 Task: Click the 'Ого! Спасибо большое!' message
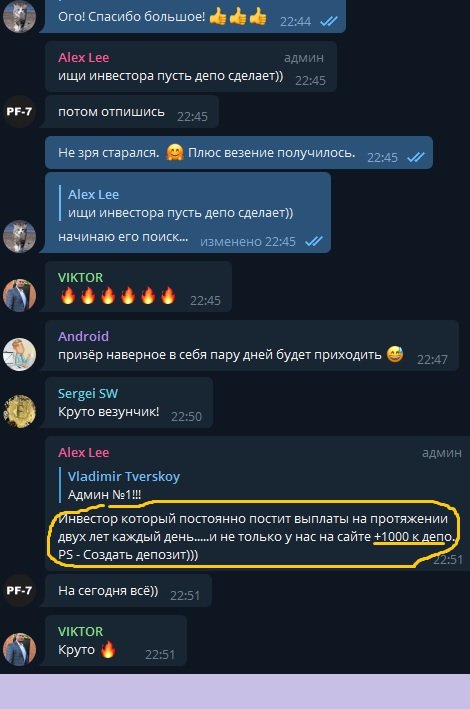coord(193,16)
